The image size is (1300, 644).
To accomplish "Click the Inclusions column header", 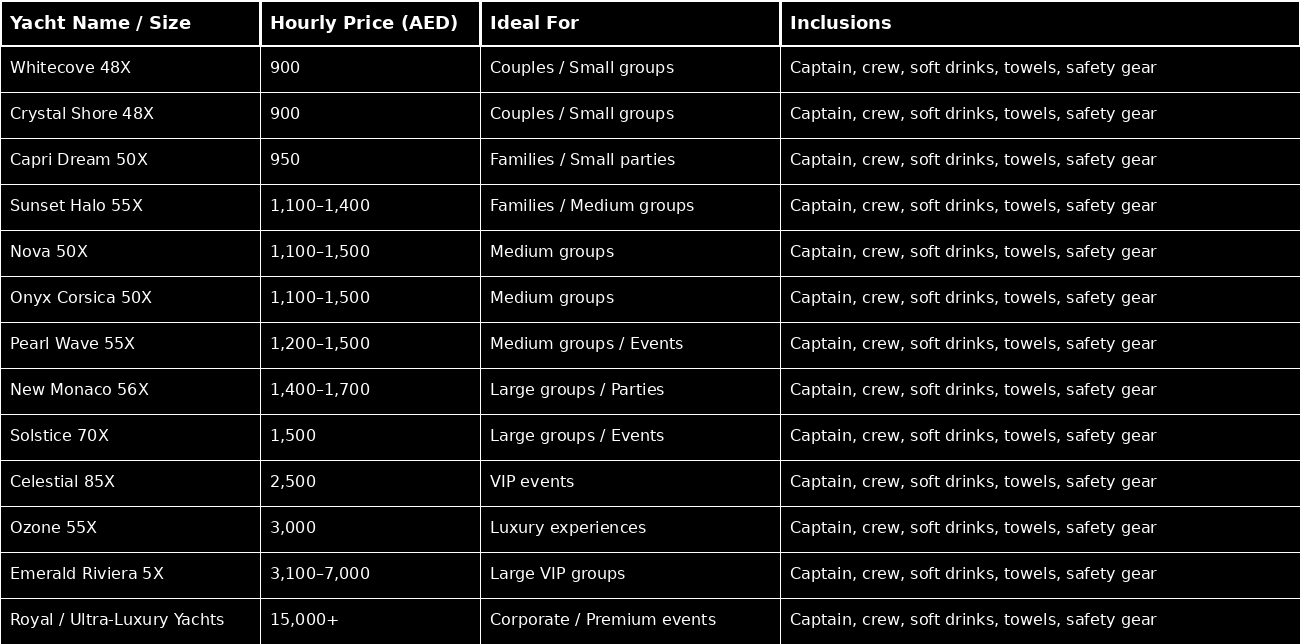I will click(x=840, y=23).
